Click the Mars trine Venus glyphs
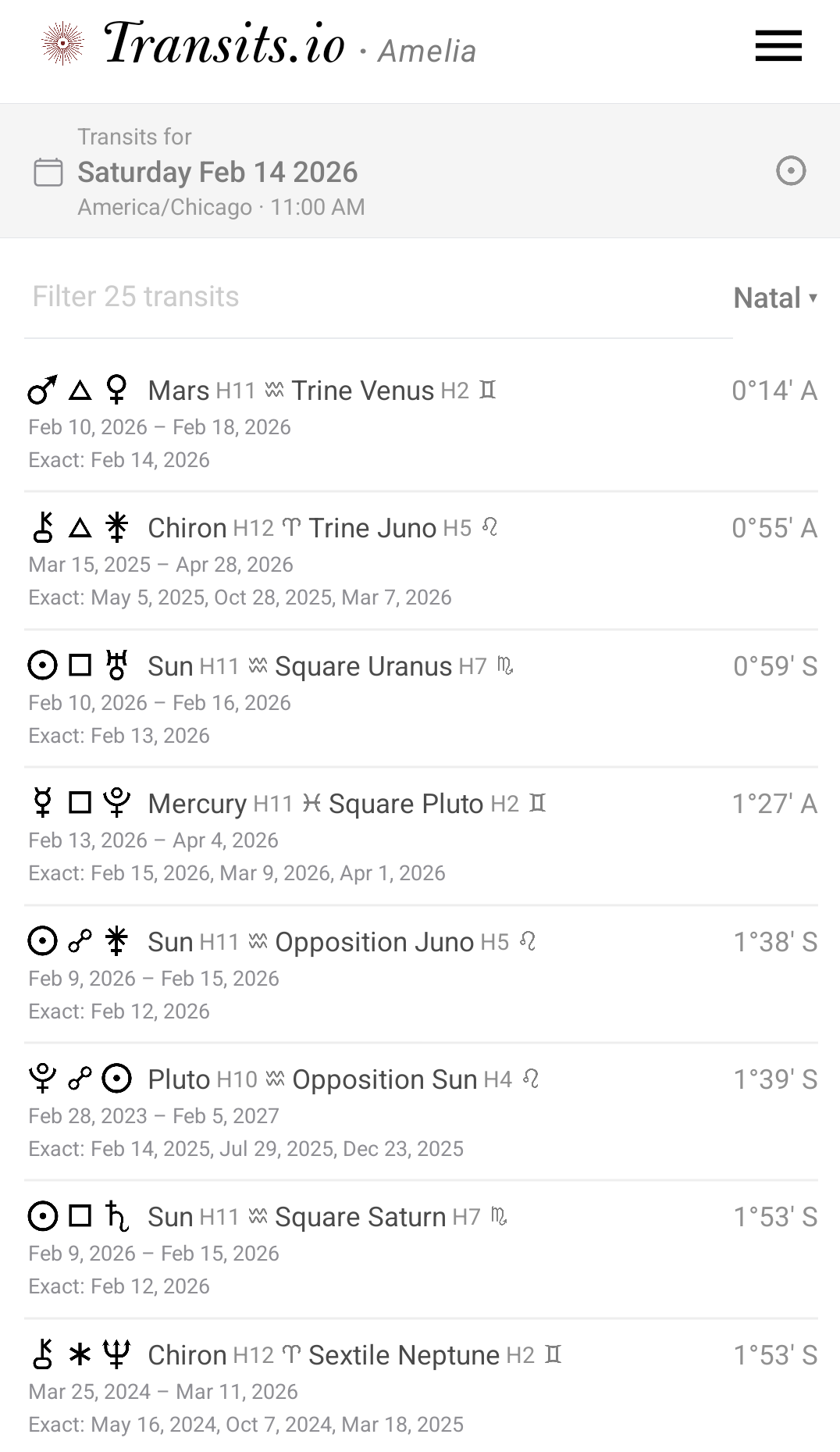The image size is (840, 1452). point(79,390)
